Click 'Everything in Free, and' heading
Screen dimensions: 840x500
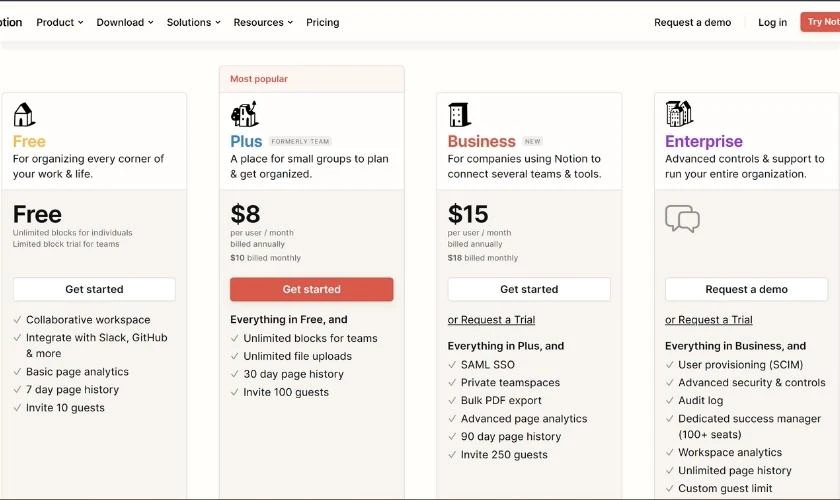tap(289, 320)
